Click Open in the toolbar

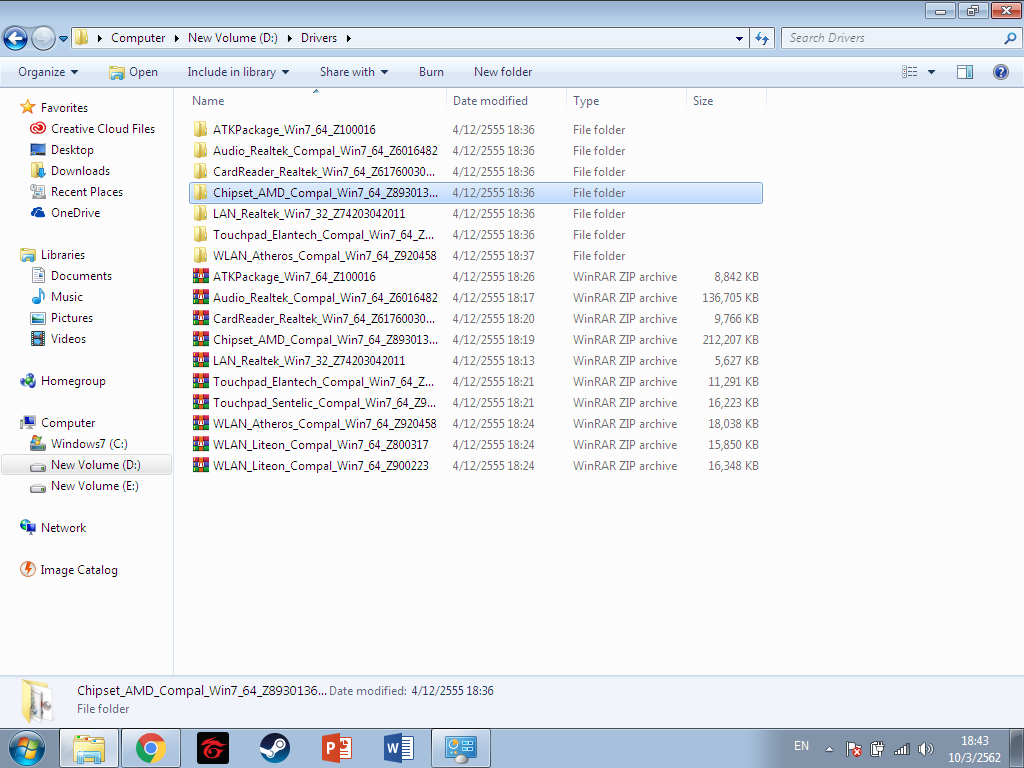pos(133,72)
